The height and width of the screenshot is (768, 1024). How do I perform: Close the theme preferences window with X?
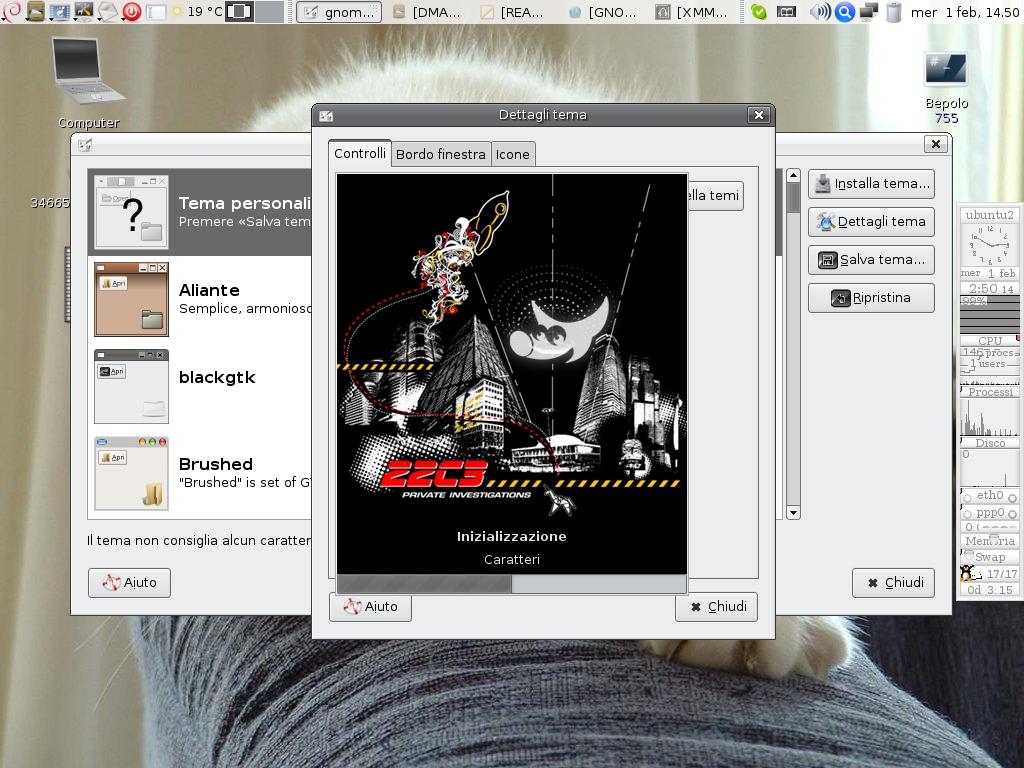(935, 144)
